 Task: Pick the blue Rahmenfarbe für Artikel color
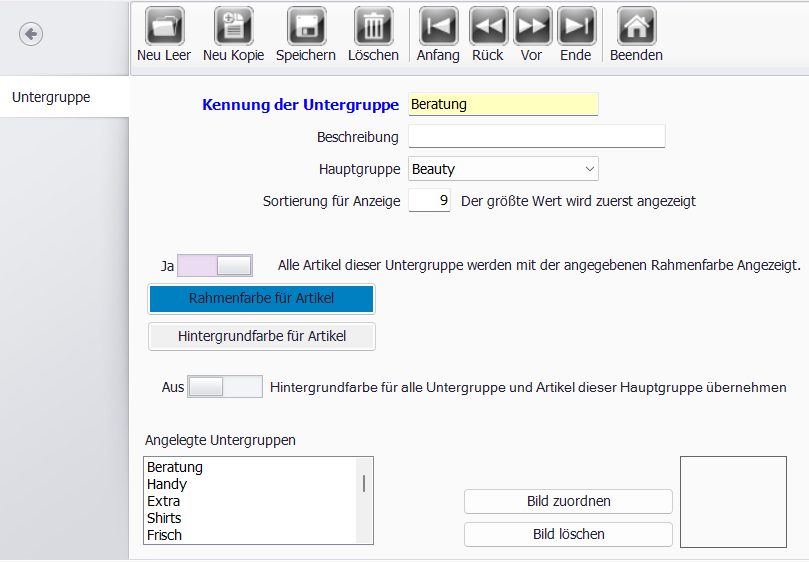coord(261,299)
